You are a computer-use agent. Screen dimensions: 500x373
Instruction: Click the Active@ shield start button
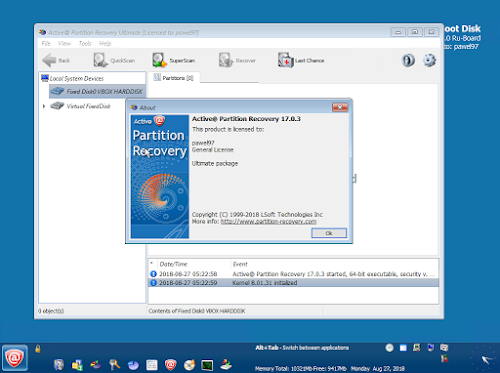tap(15, 358)
